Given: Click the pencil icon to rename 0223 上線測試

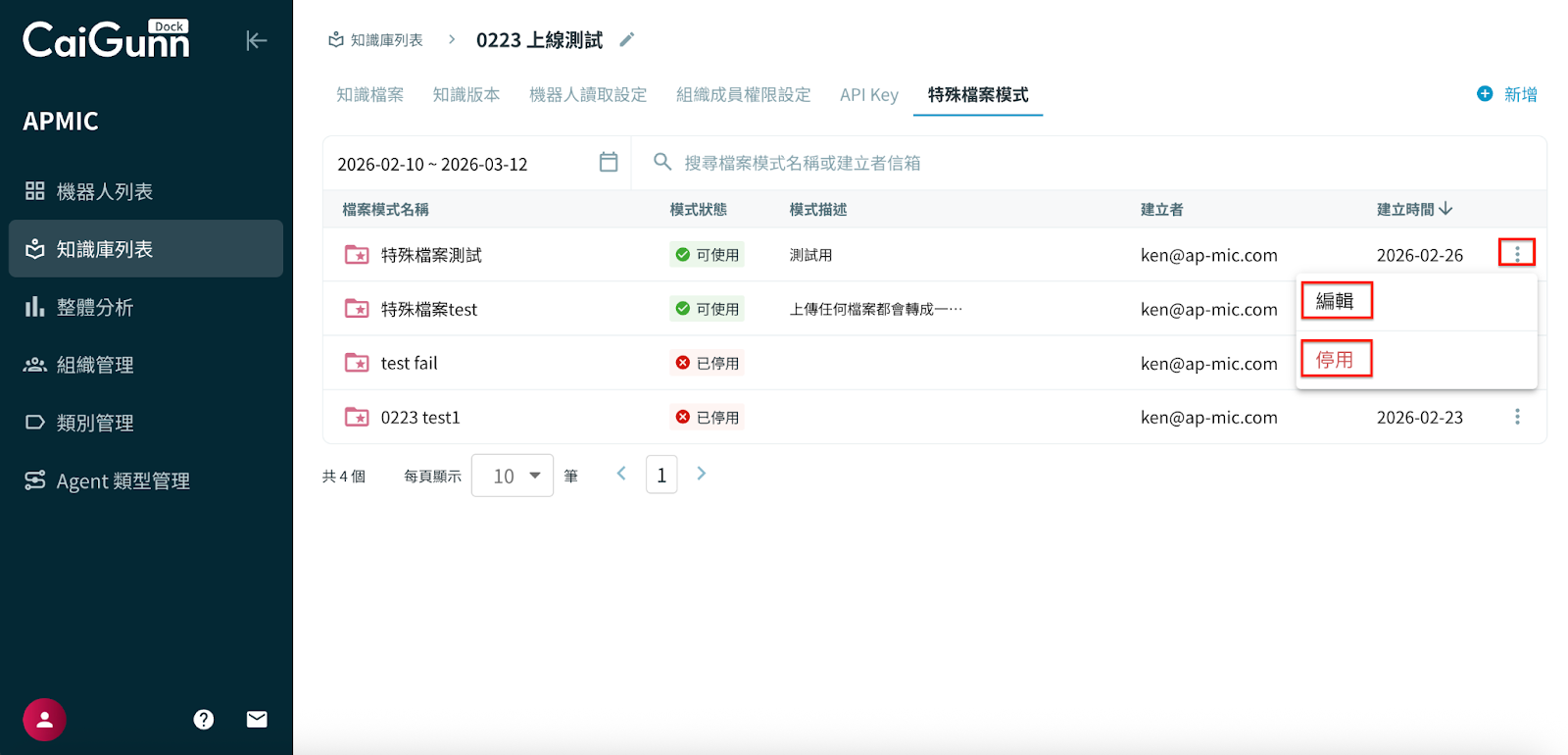Looking at the screenshot, I should pos(627,40).
